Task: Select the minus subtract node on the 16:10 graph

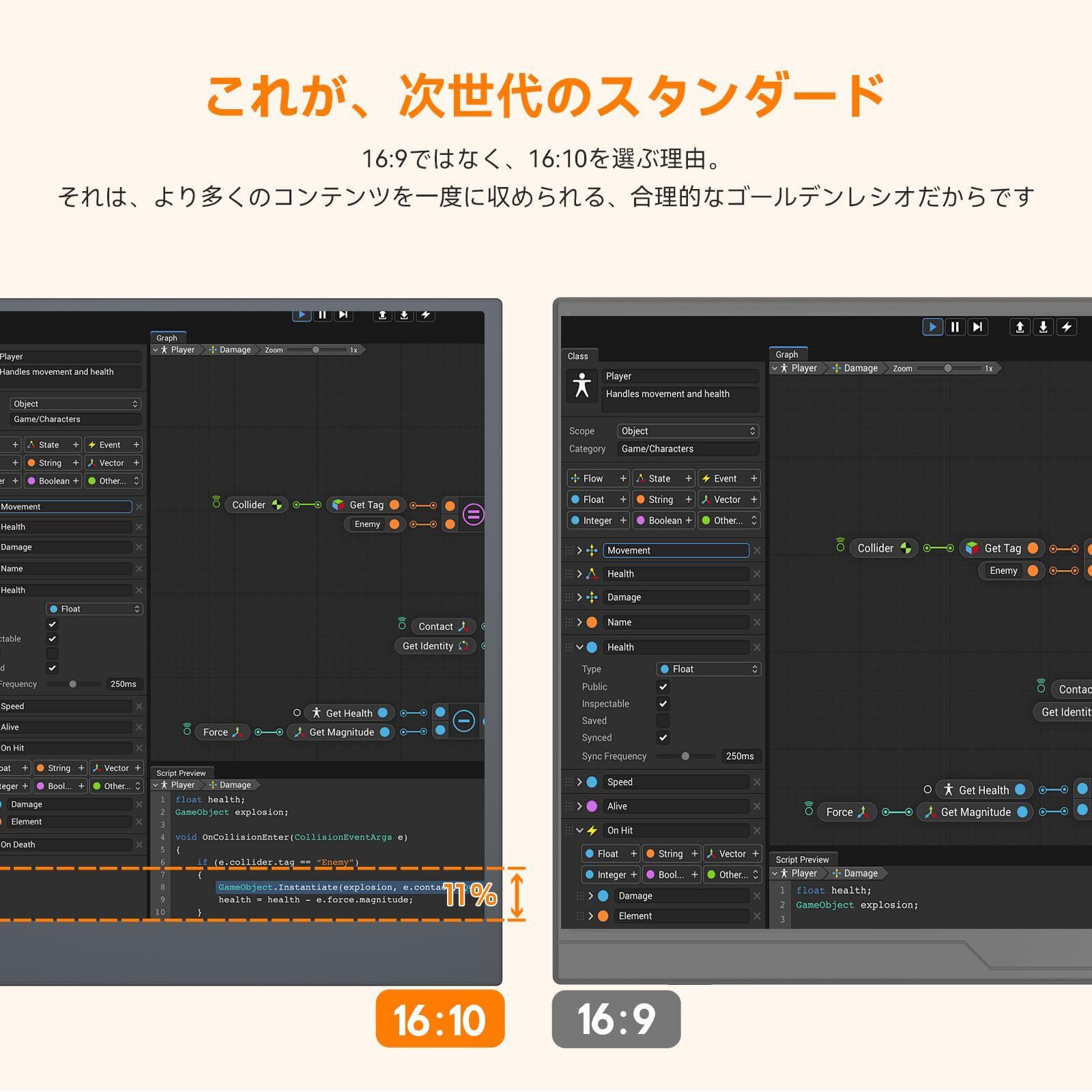Action: click(x=463, y=721)
